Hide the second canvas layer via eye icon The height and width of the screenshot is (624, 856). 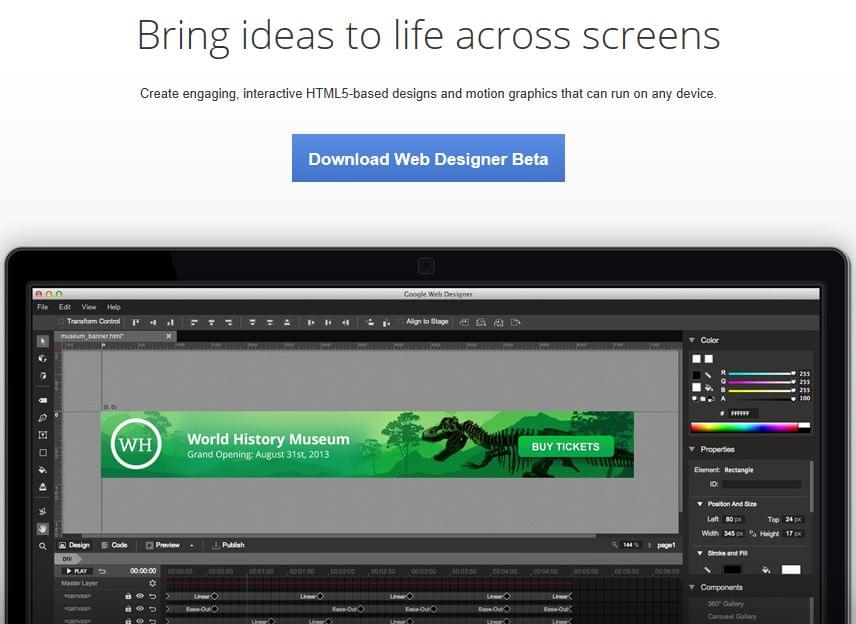coord(140,608)
